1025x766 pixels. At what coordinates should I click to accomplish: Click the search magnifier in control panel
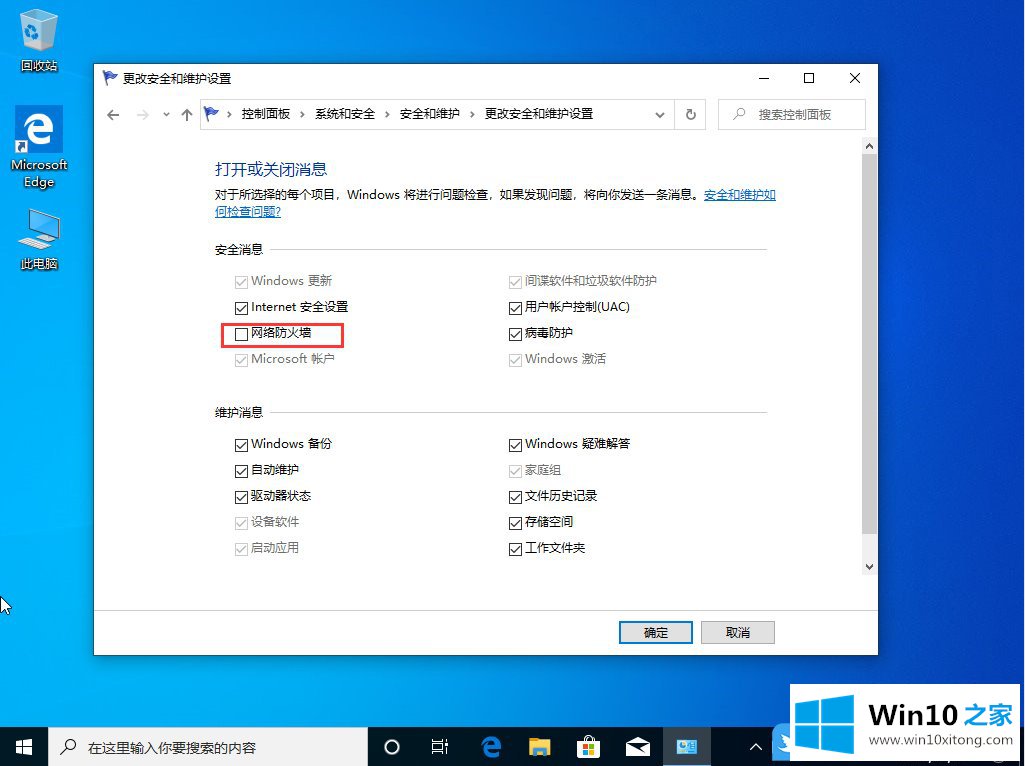[739, 114]
